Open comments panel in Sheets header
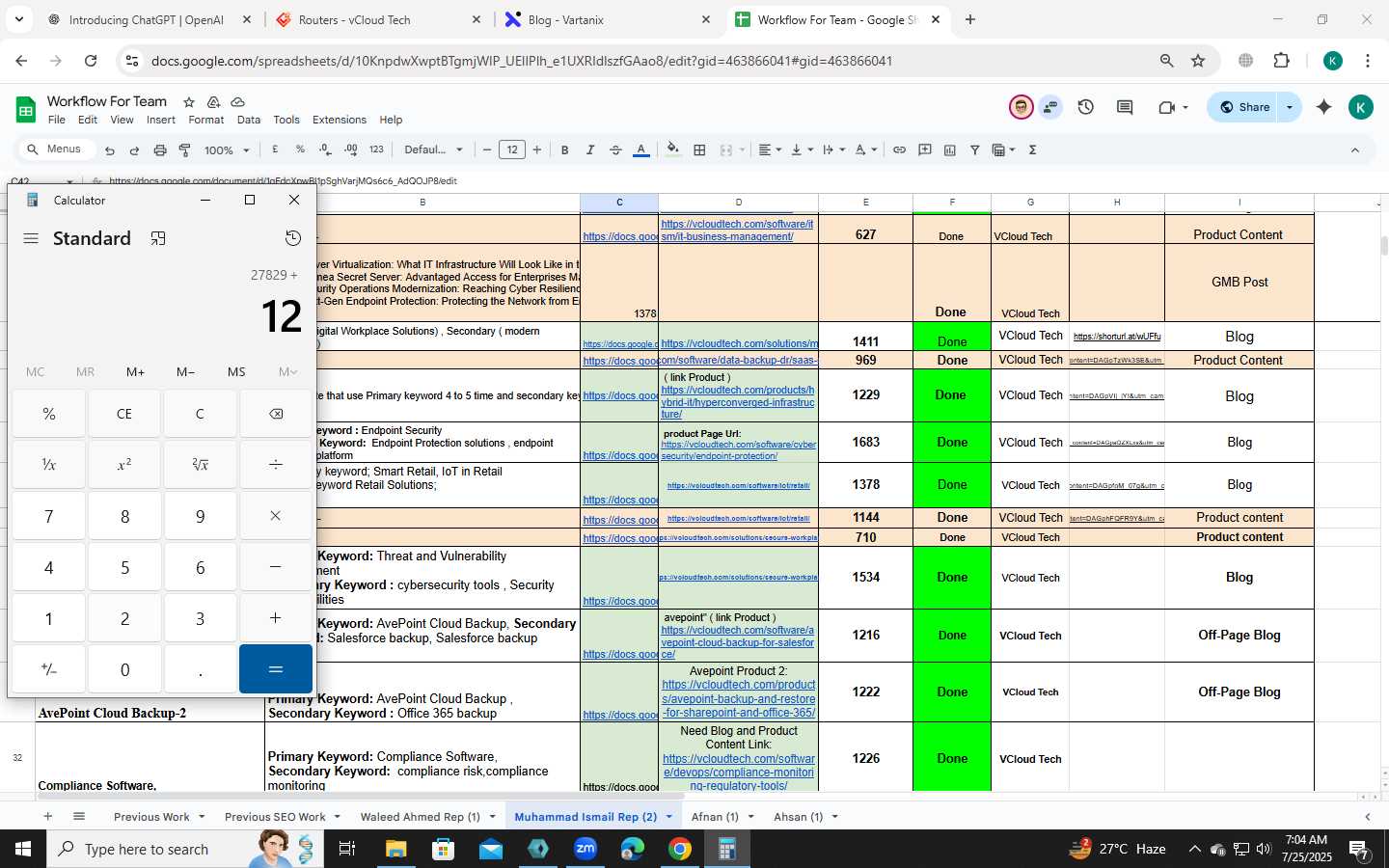This screenshot has width=1389, height=868. 1125,107
